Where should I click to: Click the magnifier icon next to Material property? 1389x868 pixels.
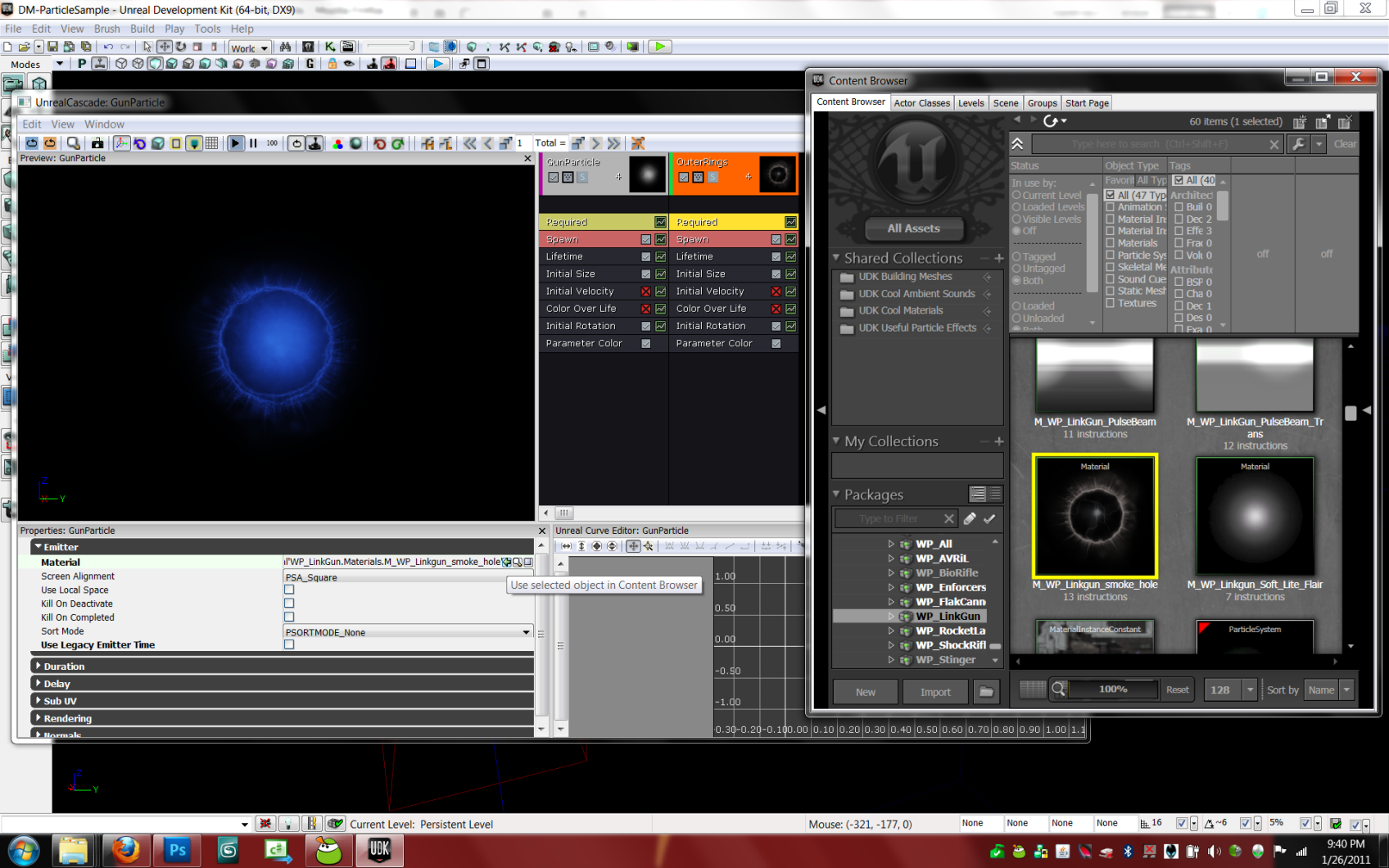(518, 563)
